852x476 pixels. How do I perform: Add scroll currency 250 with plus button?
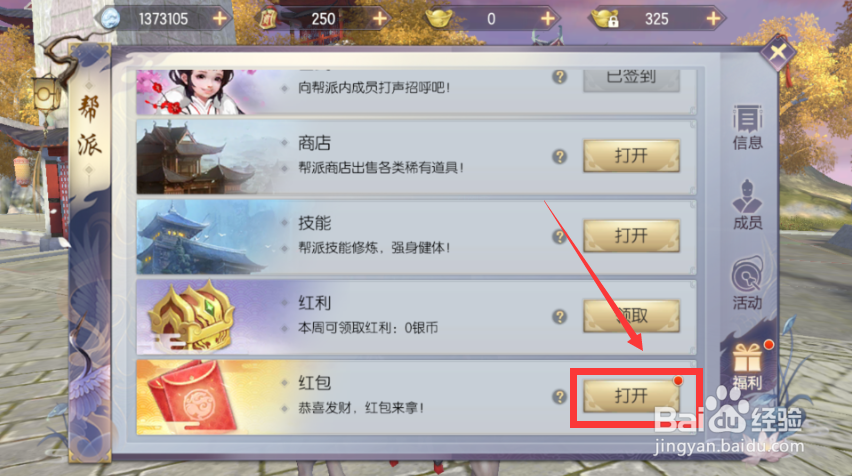[x=380, y=19]
